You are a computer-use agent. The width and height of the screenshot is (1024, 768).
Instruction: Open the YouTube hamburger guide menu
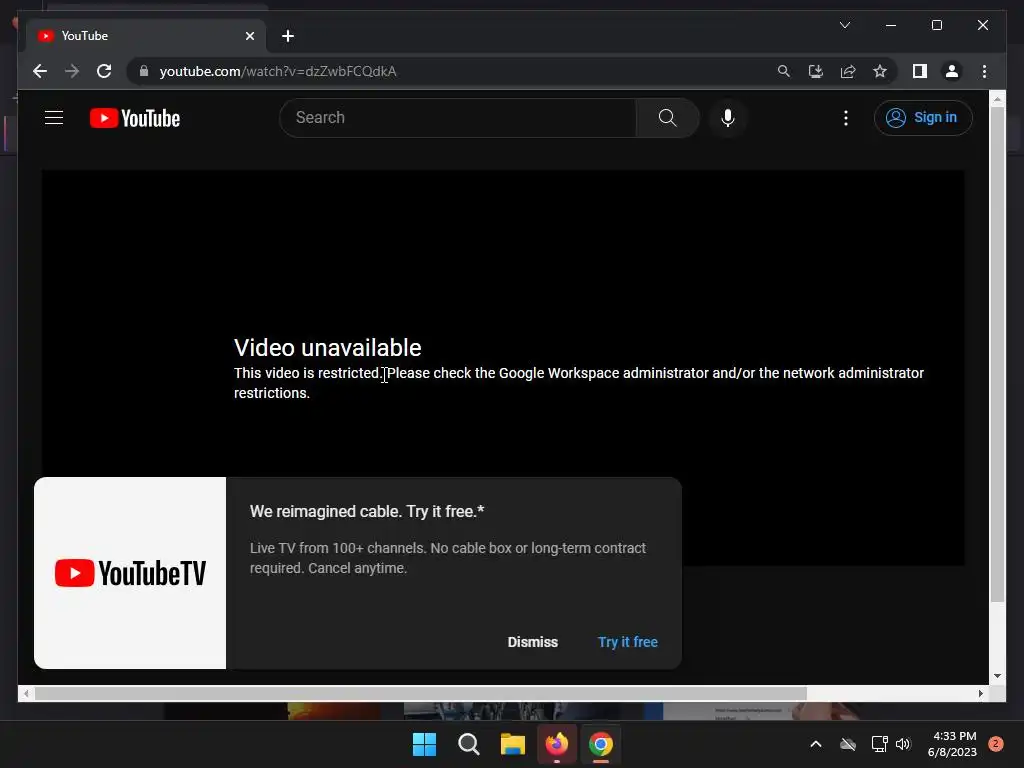tap(54, 118)
